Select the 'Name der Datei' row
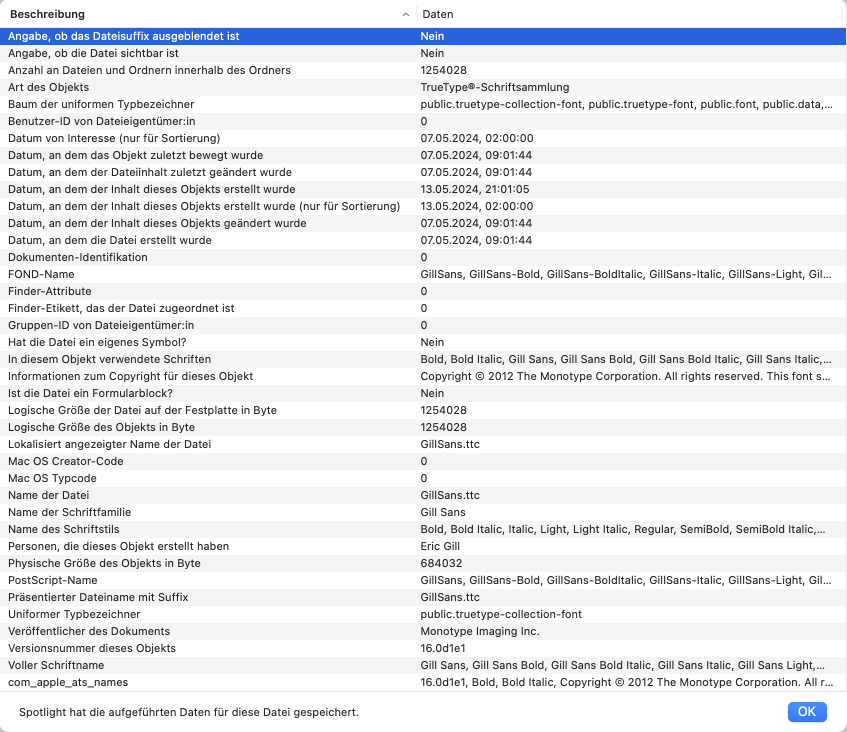Viewport: 847px width, 732px height. 424,495
